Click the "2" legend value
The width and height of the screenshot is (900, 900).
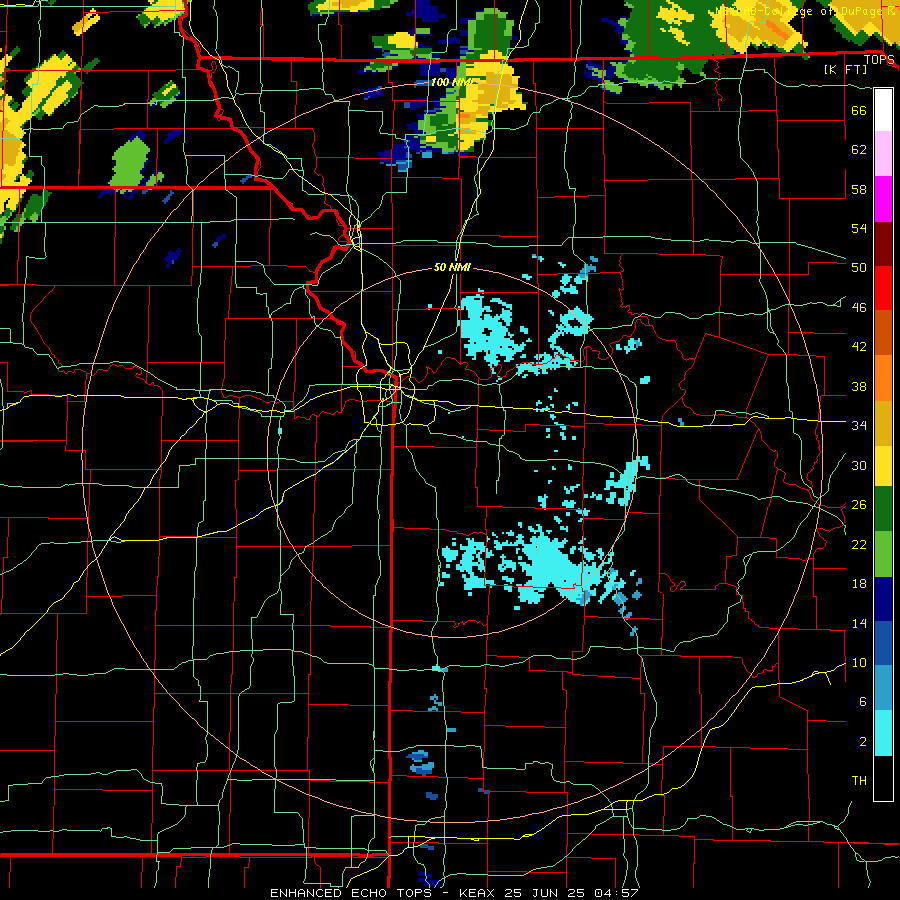[x=862, y=742]
